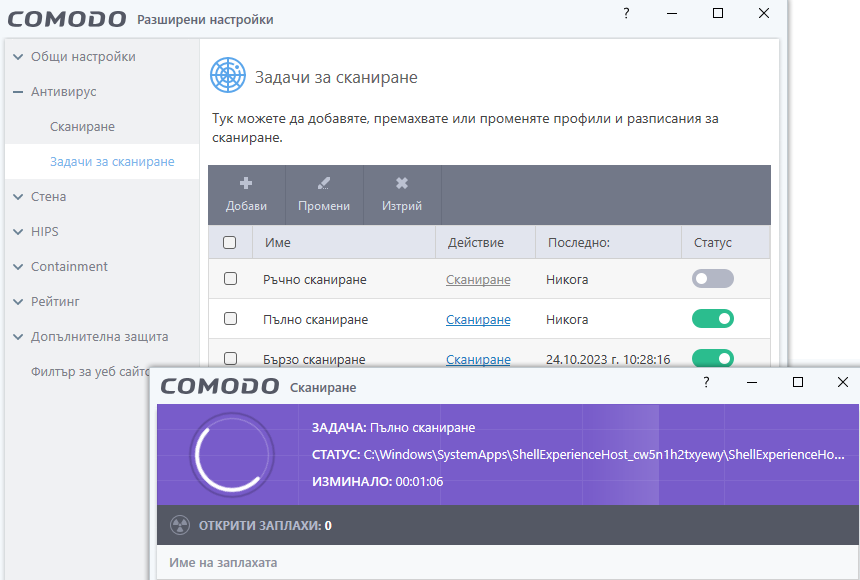Select the Ръчно сканиране task name
This screenshot has width=860, height=580.
point(315,280)
